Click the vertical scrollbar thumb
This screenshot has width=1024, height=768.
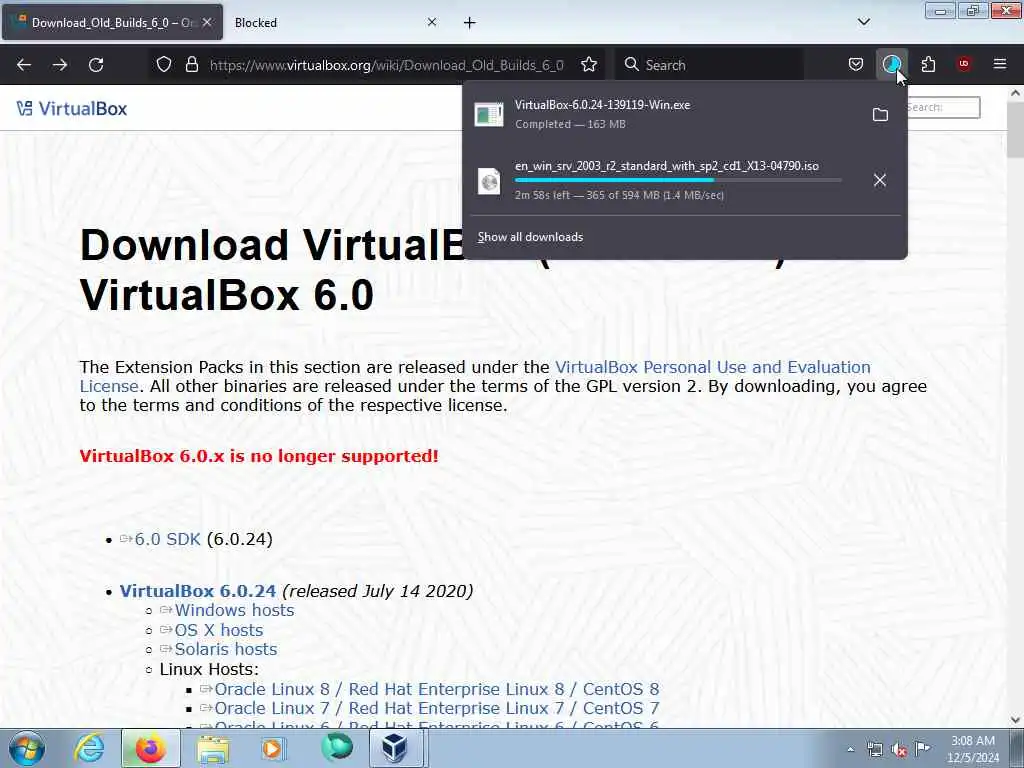click(1015, 129)
